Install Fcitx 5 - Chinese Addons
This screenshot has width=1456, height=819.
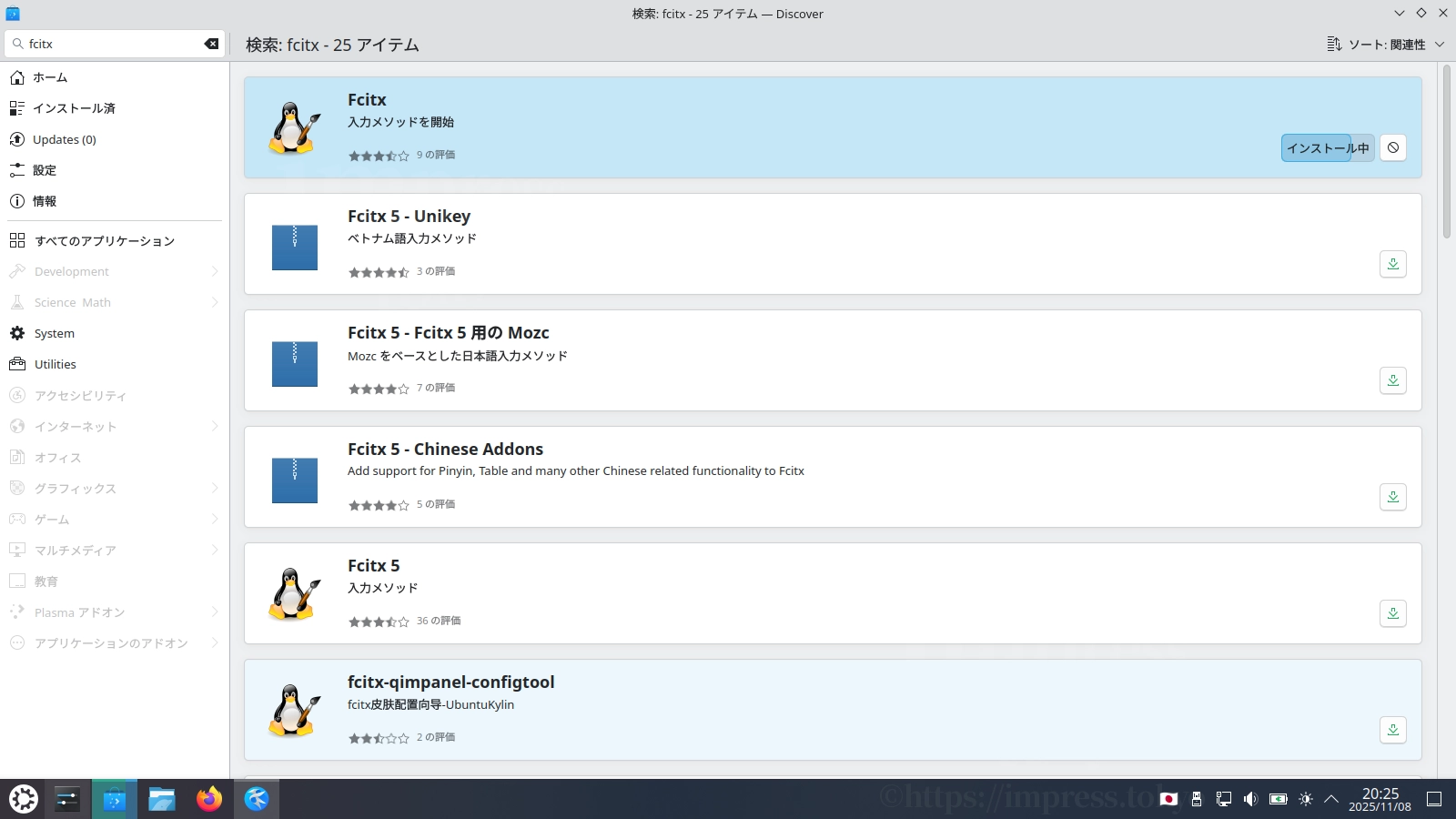tap(1393, 497)
